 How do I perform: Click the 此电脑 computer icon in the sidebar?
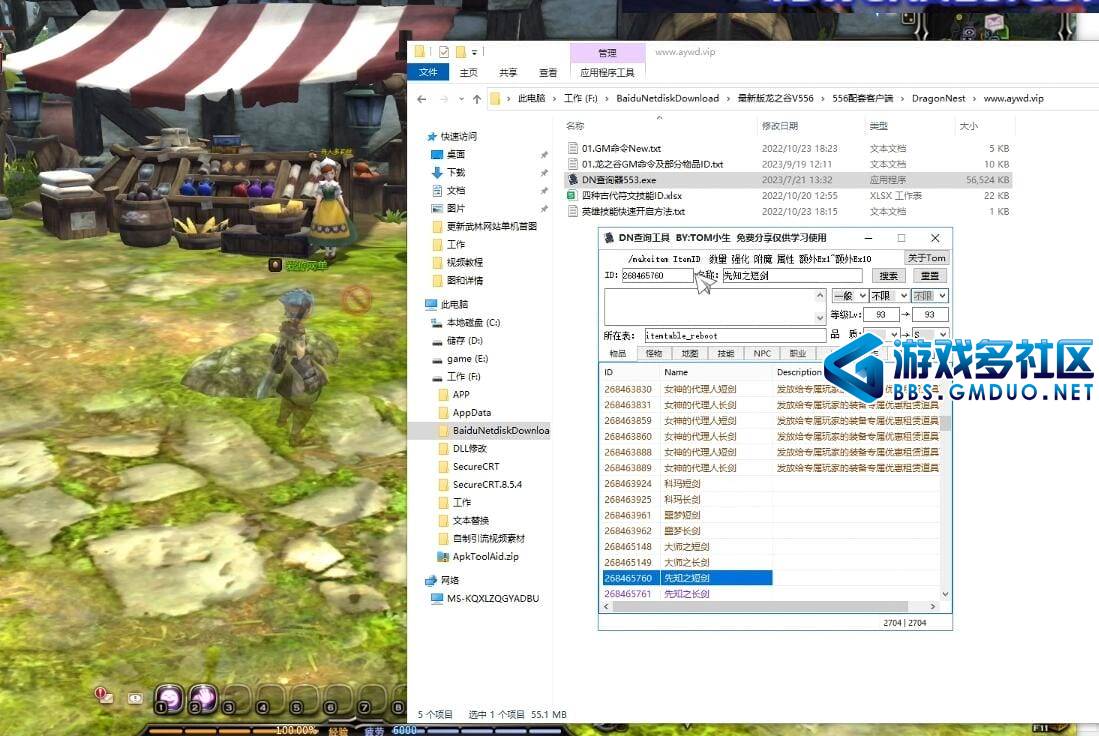coord(431,304)
